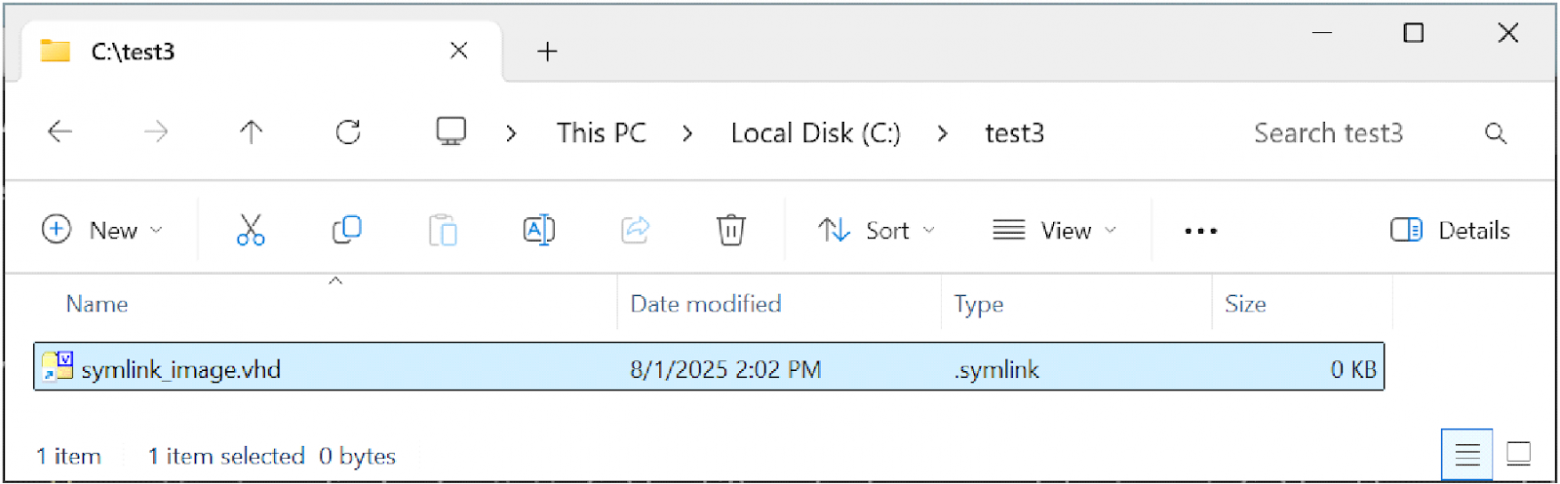Click the Refresh icon
The image size is (1560, 484).
point(348,133)
